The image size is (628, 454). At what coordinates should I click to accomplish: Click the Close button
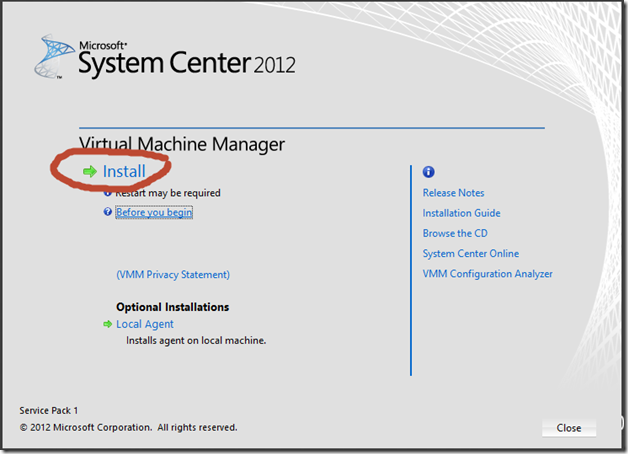click(x=569, y=428)
